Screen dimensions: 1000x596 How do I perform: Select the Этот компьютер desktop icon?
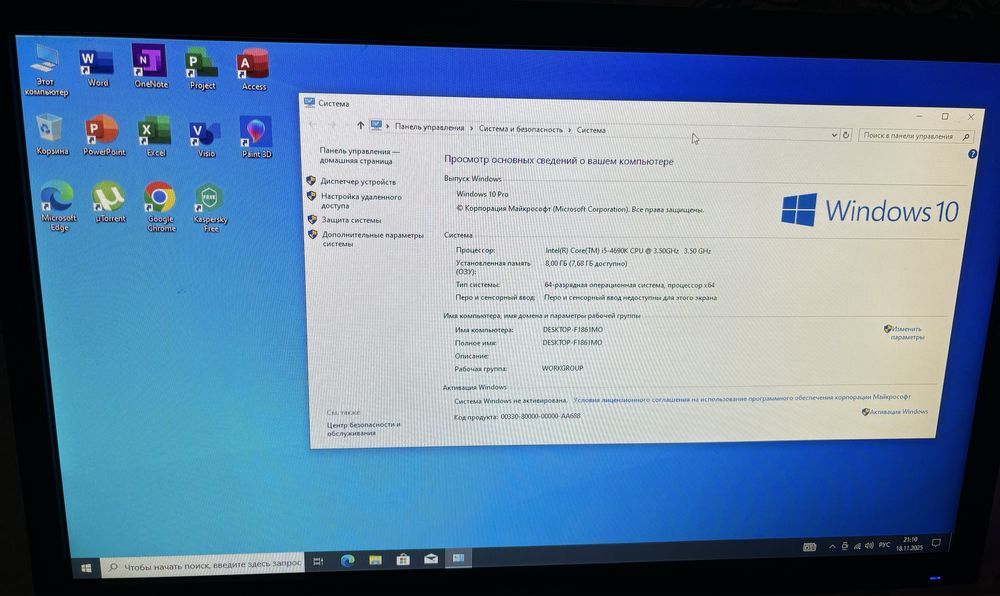coord(46,71)
